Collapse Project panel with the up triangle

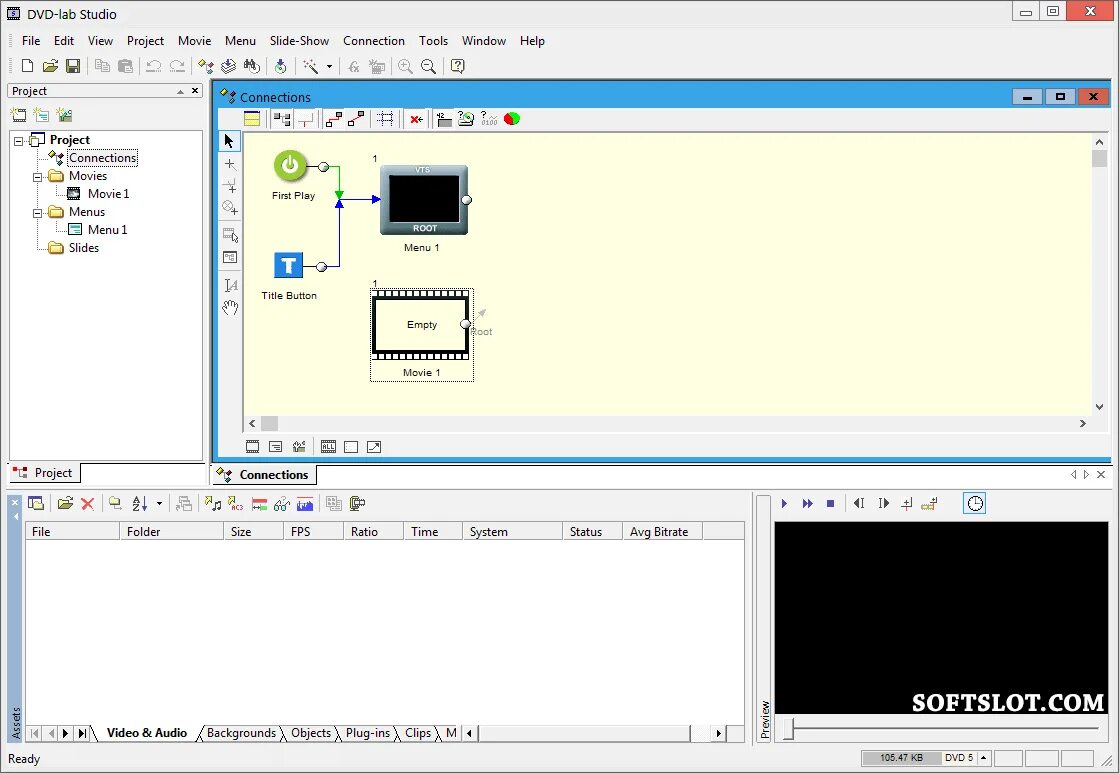pos(180,91)
